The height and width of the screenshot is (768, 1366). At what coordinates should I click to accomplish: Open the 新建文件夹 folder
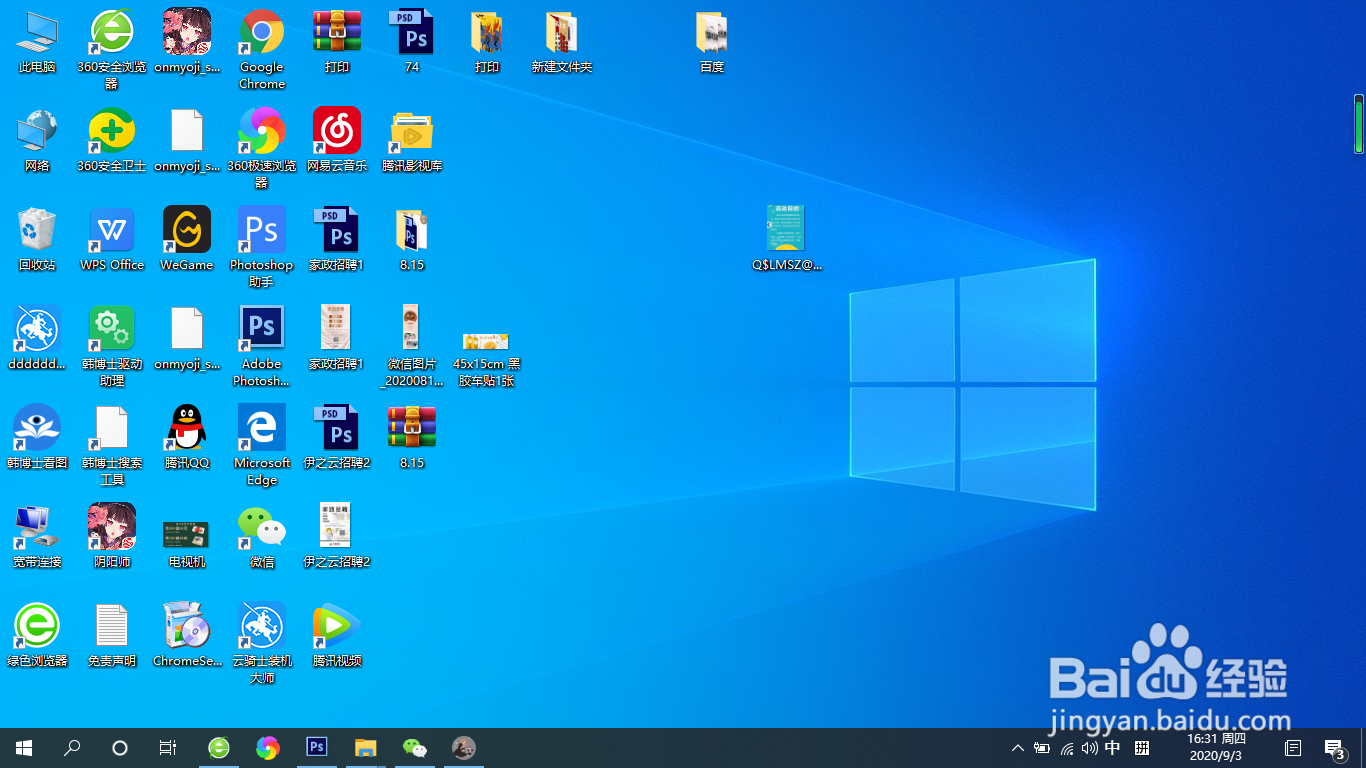pos(562,42)
